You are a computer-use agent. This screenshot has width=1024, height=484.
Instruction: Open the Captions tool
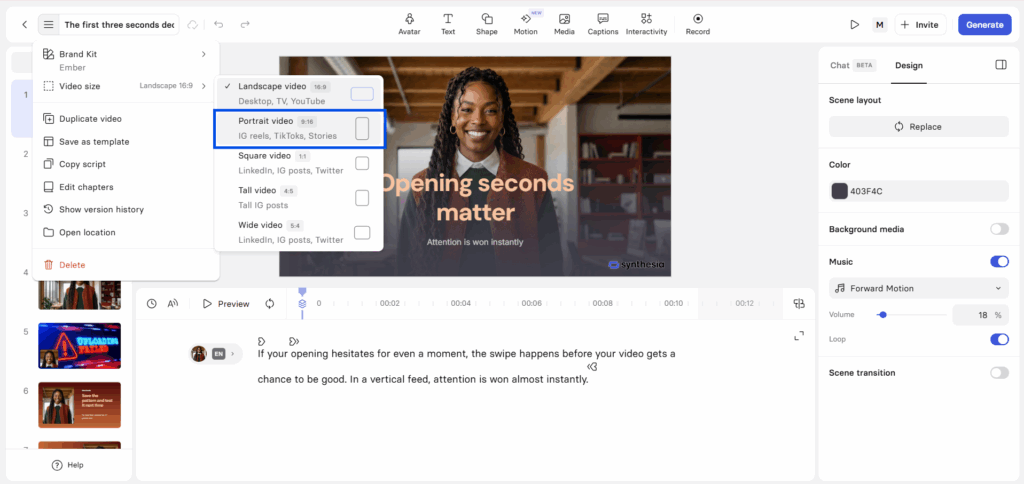(x=603, y=24)
